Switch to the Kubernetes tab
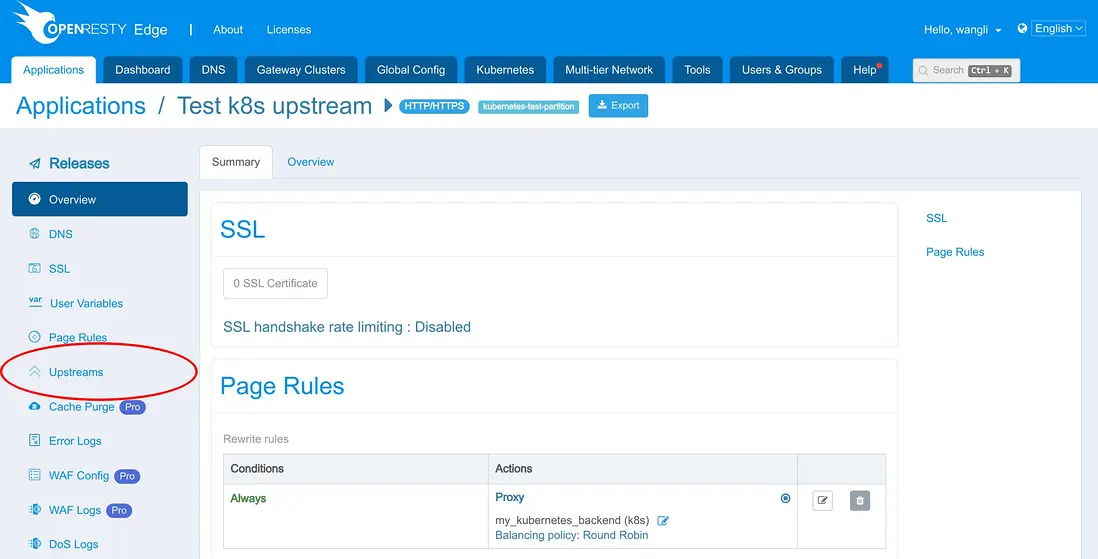 (x=505, y=70)
